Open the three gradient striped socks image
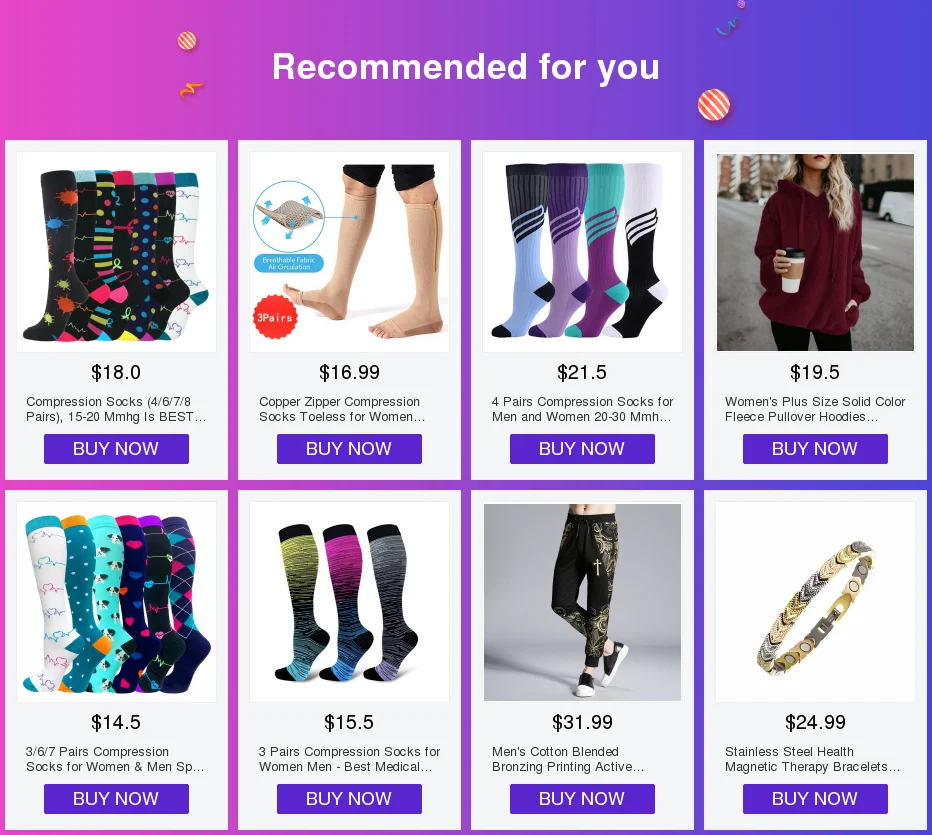 (350, 602)
